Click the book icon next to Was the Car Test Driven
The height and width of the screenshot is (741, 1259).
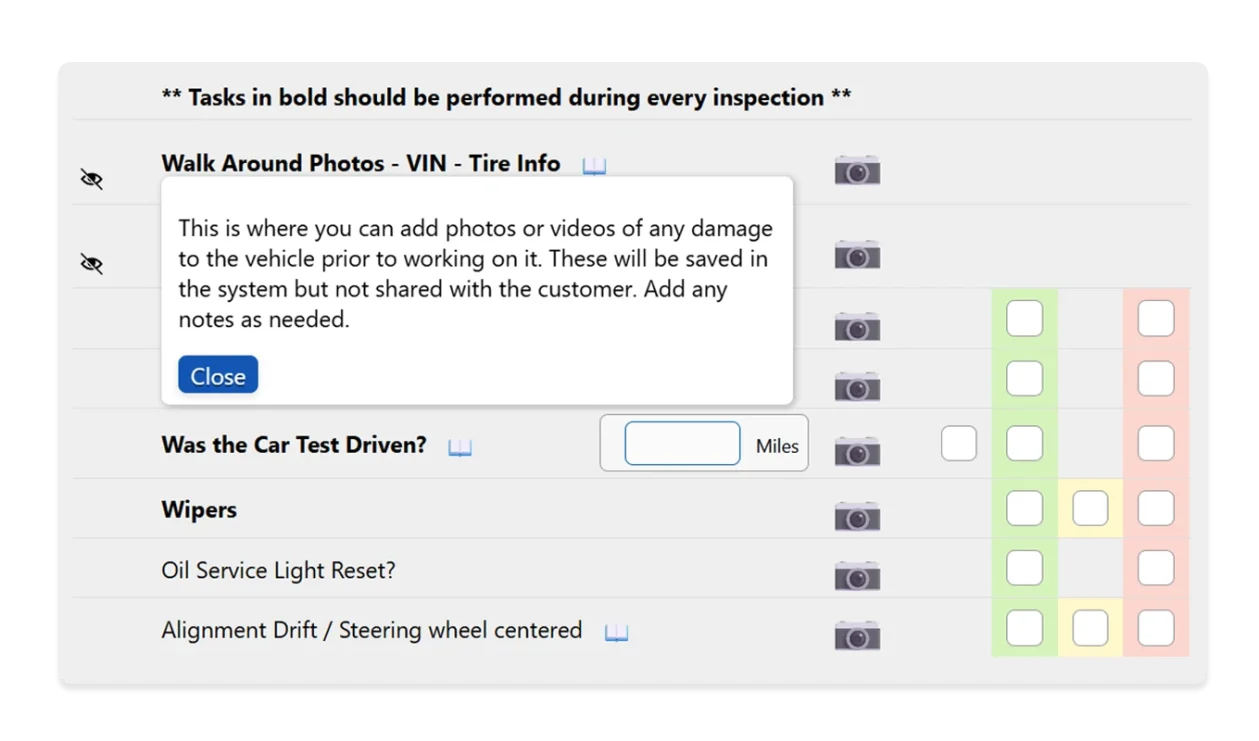(x=459, y=447)
